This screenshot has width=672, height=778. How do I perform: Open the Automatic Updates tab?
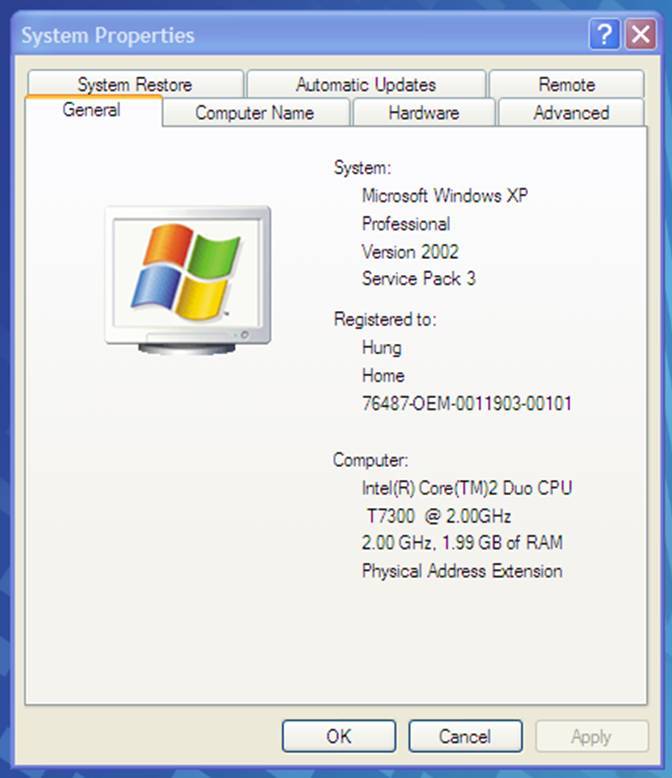[x=366, y=85]
